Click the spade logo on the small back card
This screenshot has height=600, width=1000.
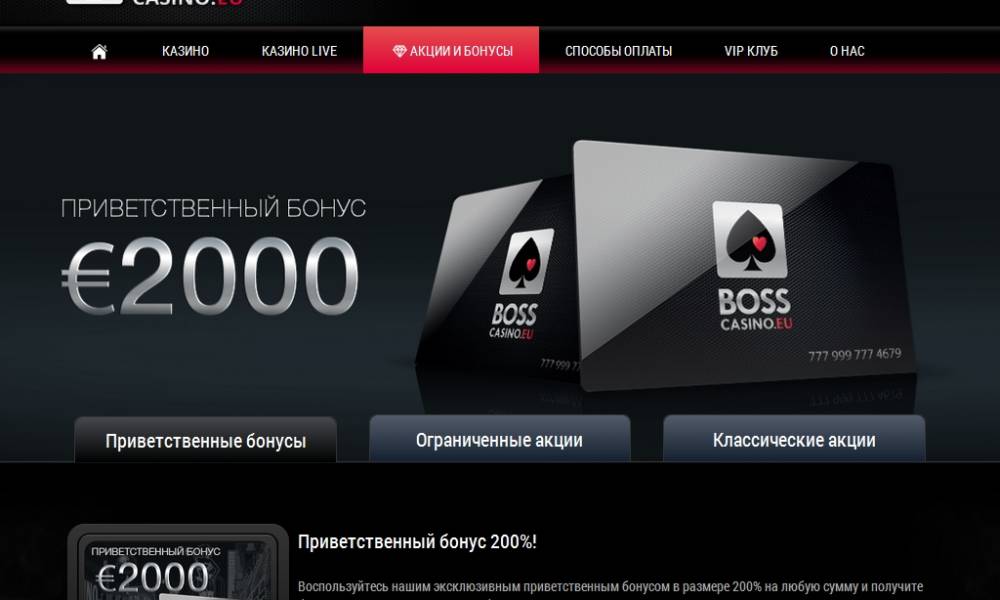click(x=526, y=261)
